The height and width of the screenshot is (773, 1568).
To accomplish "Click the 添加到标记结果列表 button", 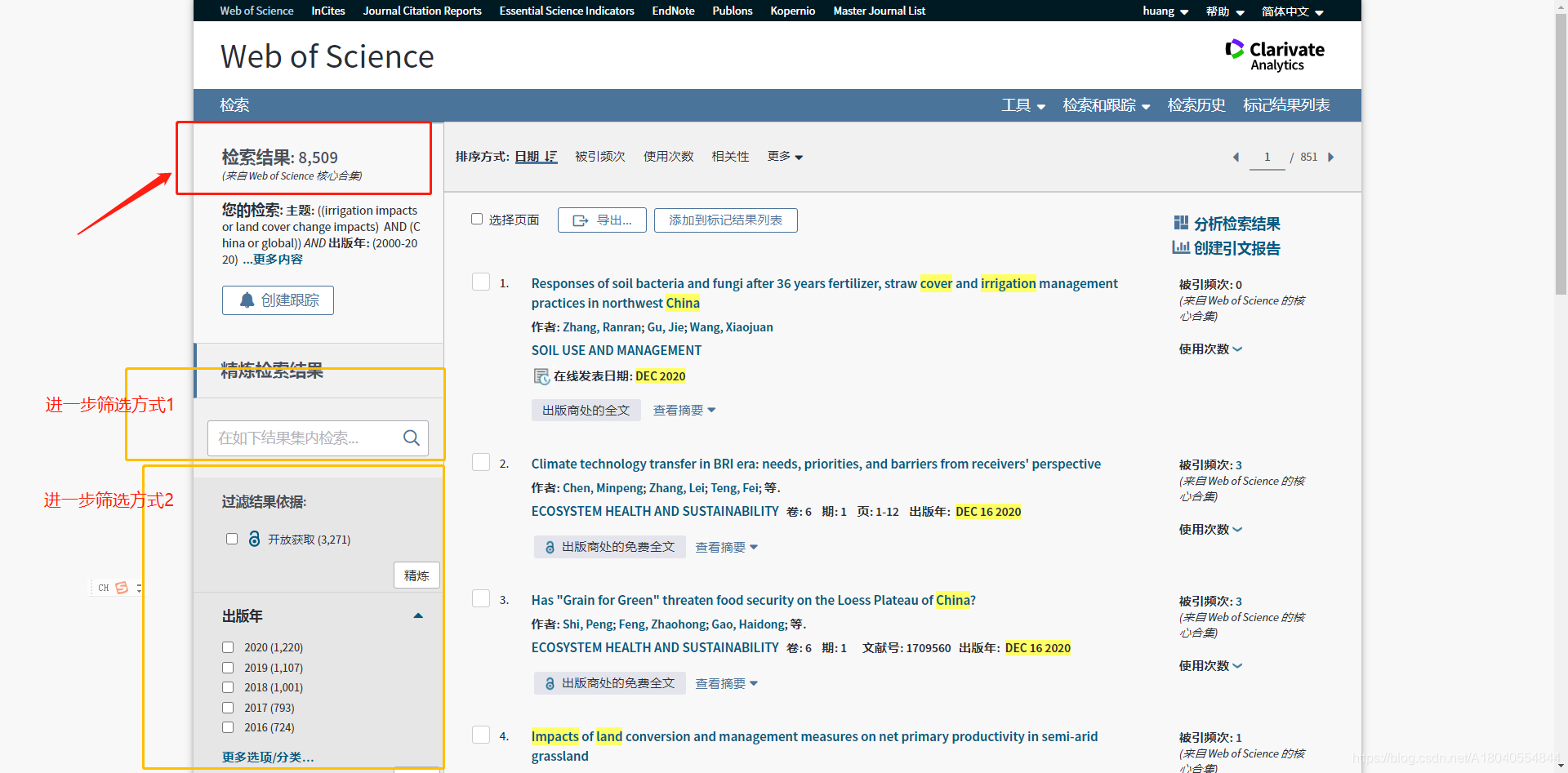I will pos(726,220).
